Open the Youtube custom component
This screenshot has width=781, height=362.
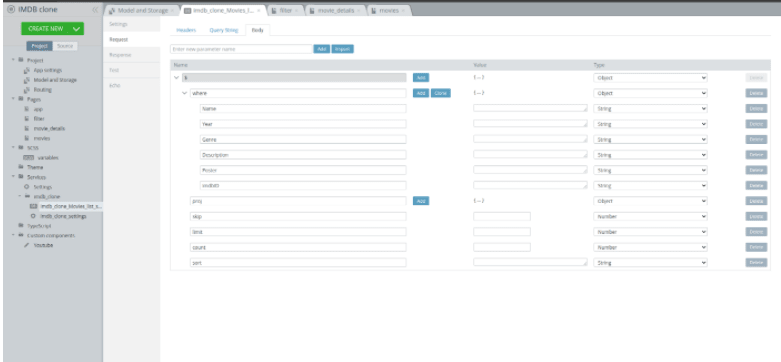point(43,245)
